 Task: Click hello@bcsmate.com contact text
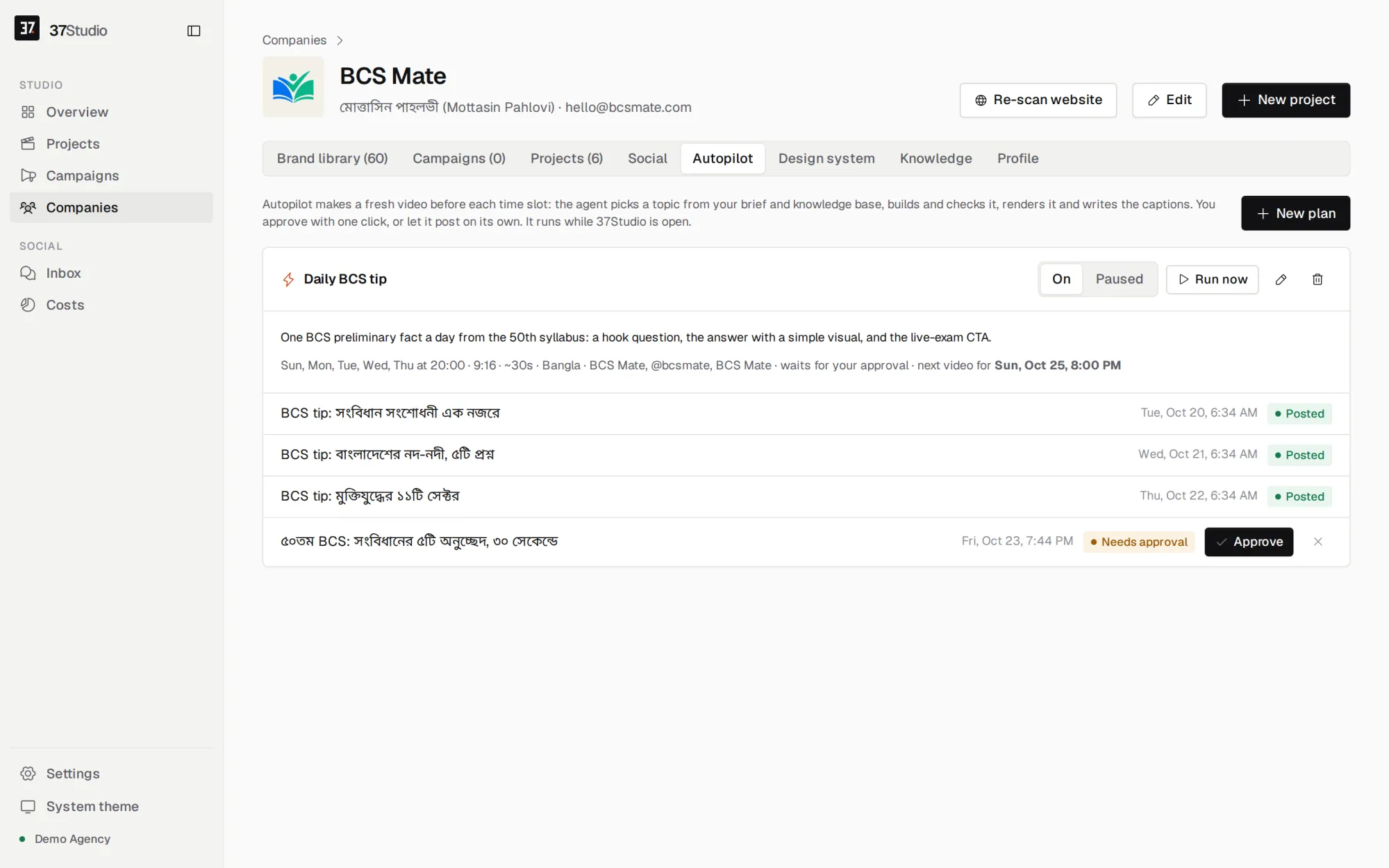[628, 108]
